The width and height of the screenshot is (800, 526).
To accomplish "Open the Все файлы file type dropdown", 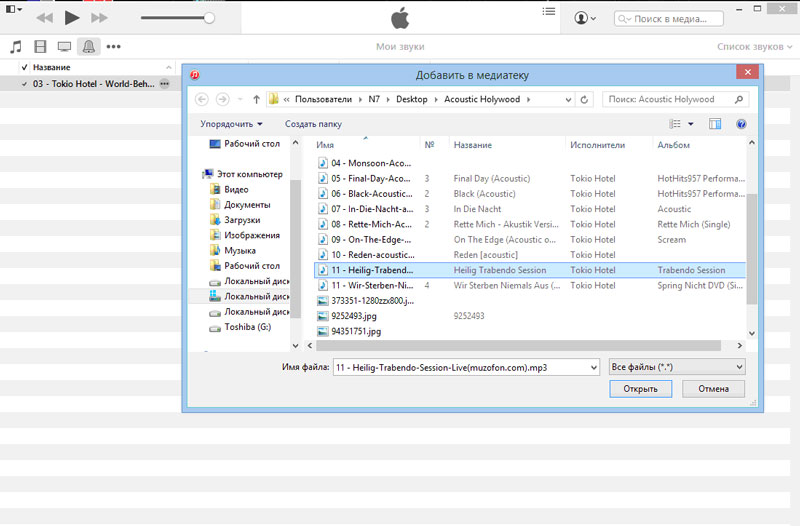I will pos(677,367).
